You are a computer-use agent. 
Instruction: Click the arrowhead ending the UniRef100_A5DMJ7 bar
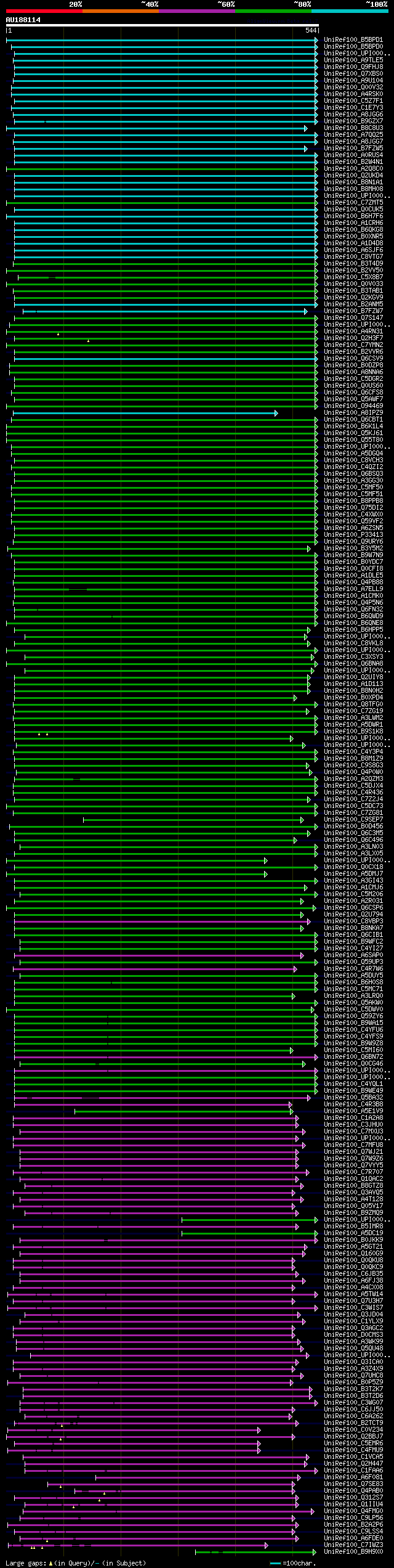266,874
